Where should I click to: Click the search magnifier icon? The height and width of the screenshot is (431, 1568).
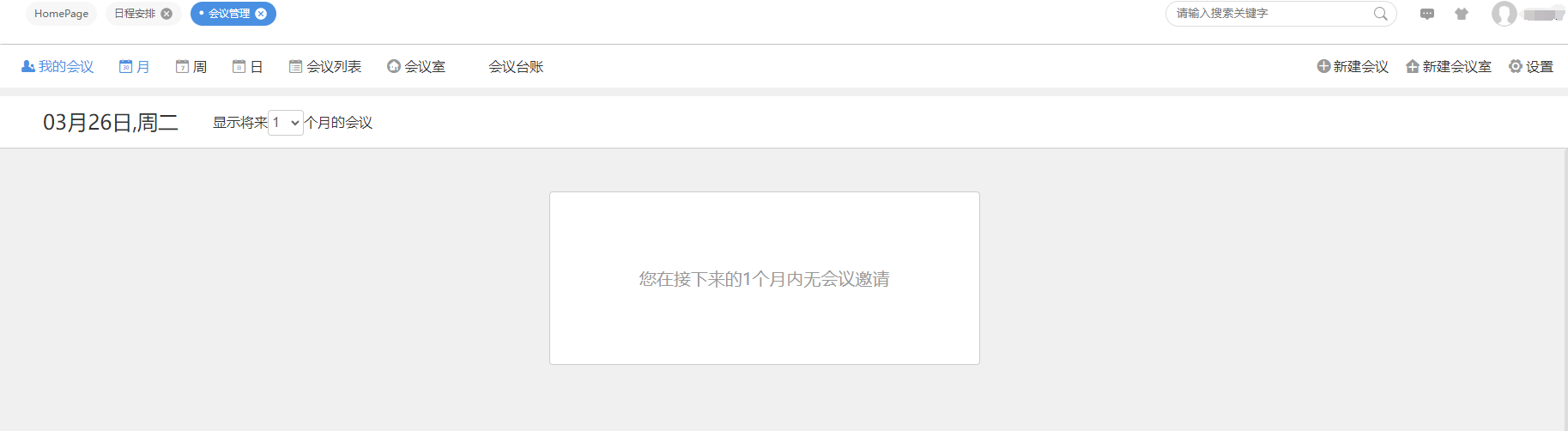1380,14
